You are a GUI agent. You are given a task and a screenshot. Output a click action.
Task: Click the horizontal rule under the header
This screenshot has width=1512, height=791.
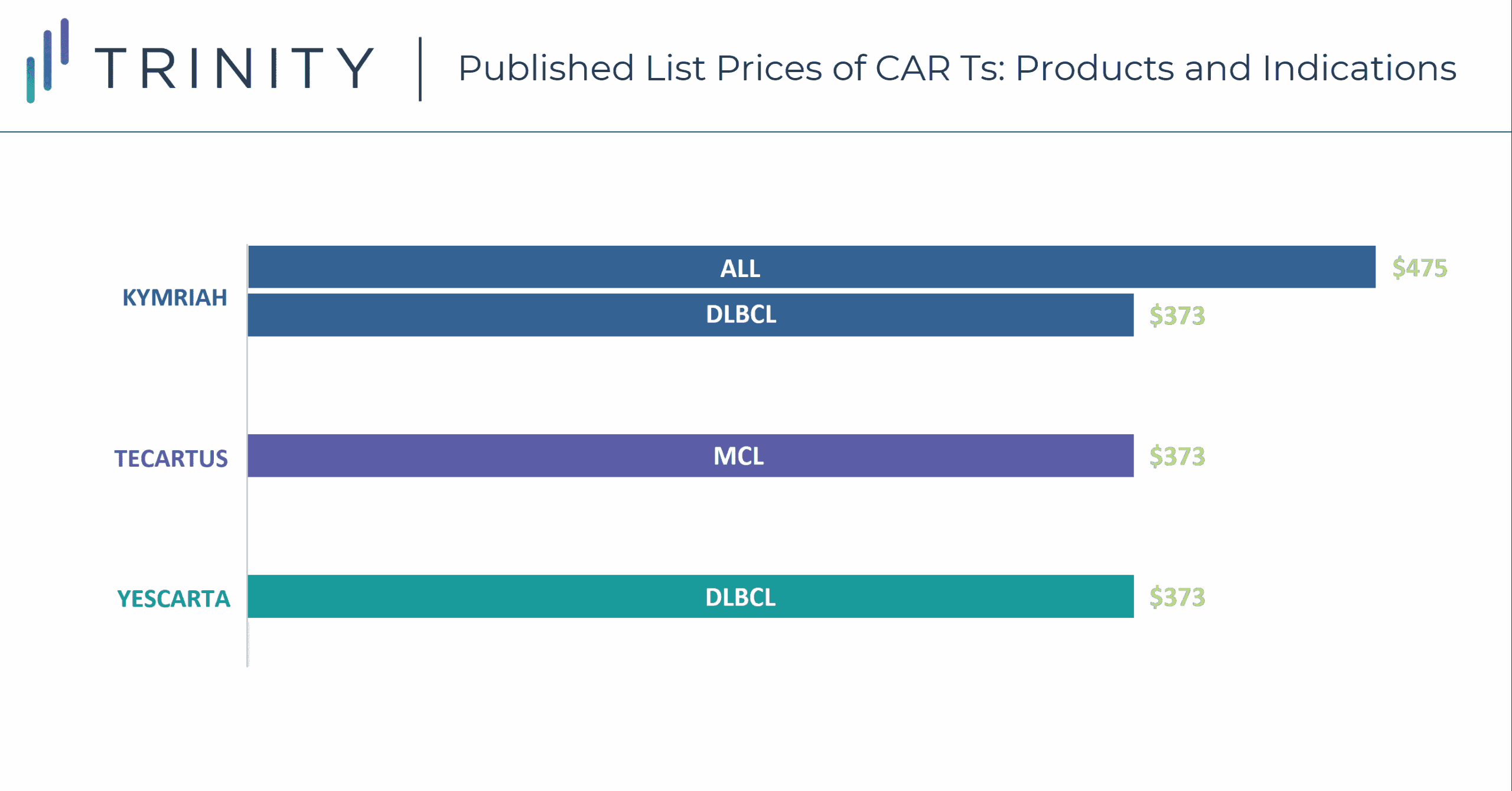point(756,132)
